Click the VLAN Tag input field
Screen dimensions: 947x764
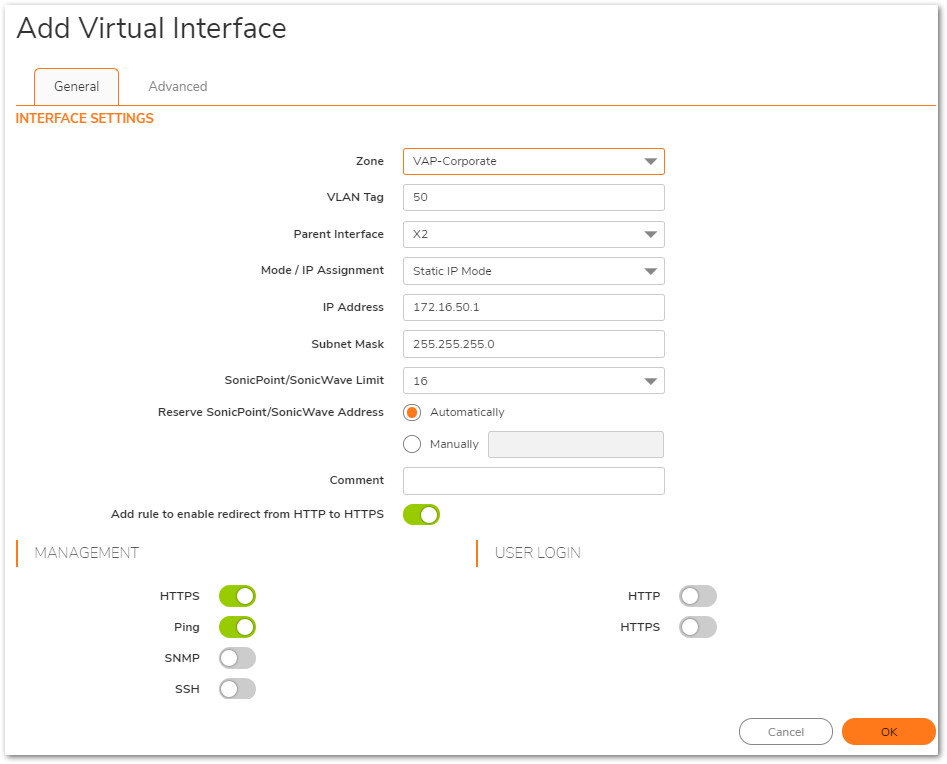[533, 198]
